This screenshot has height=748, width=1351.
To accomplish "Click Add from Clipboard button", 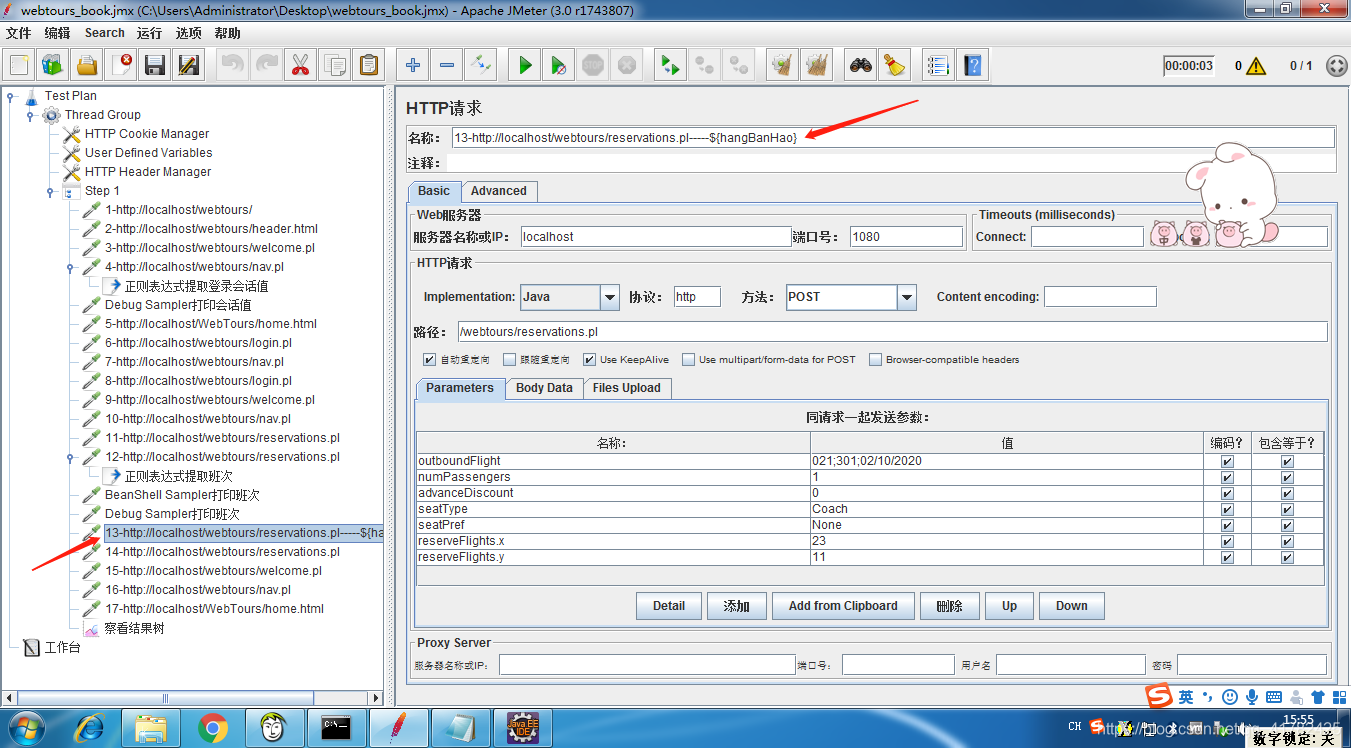I will (x=843, y=606).
